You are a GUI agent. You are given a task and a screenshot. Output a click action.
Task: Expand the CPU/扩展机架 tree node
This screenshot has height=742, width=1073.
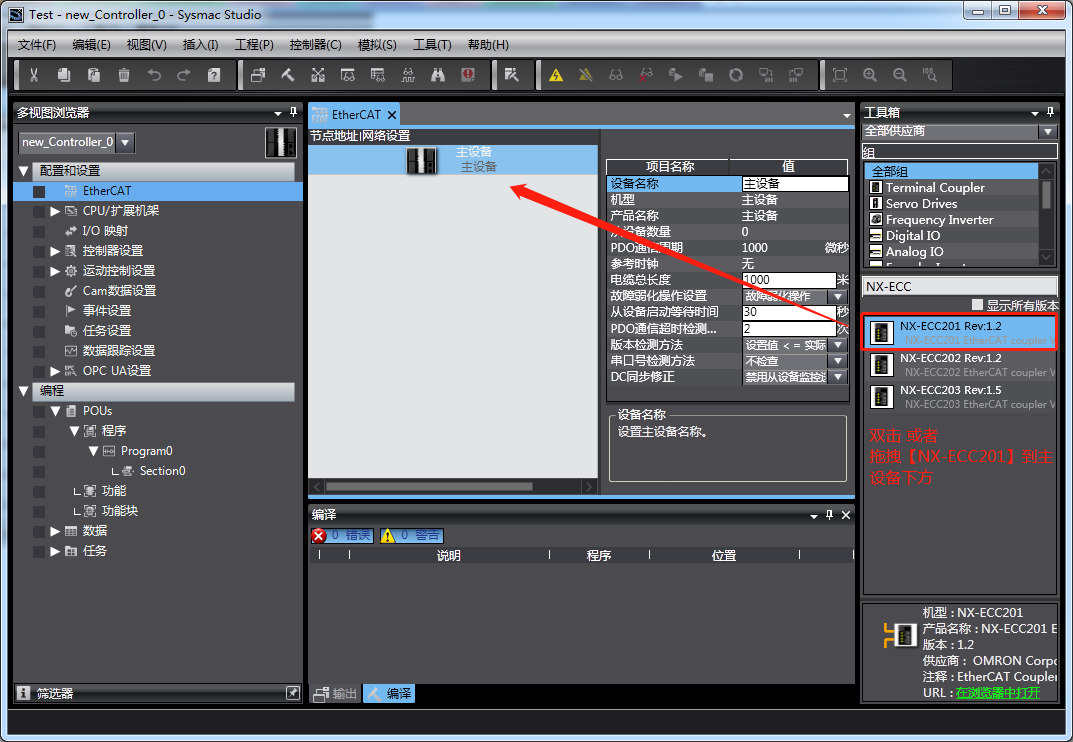point(55,211)
